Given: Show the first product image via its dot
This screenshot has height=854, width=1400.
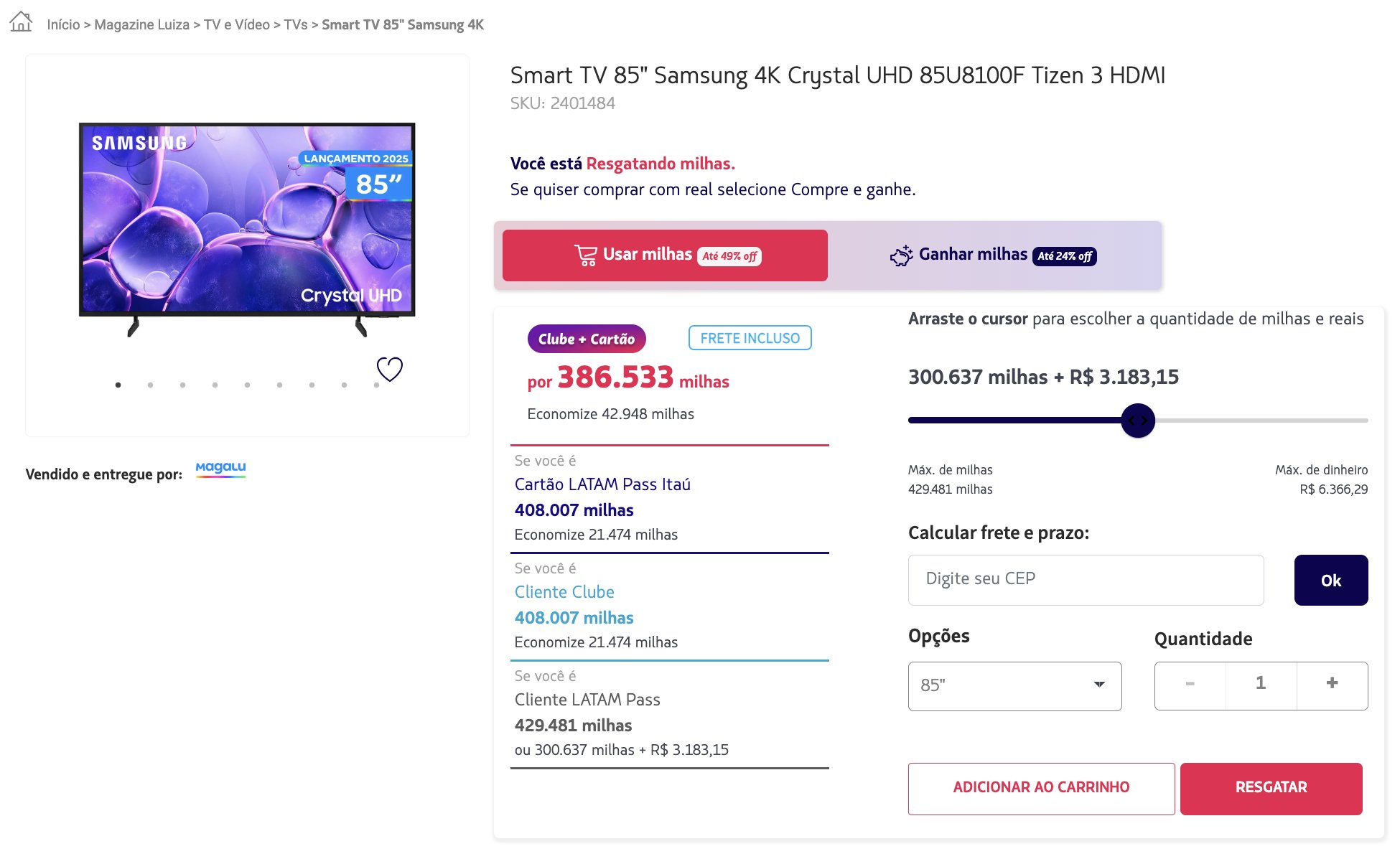Looking at the screenshot, I should [118, 385].
